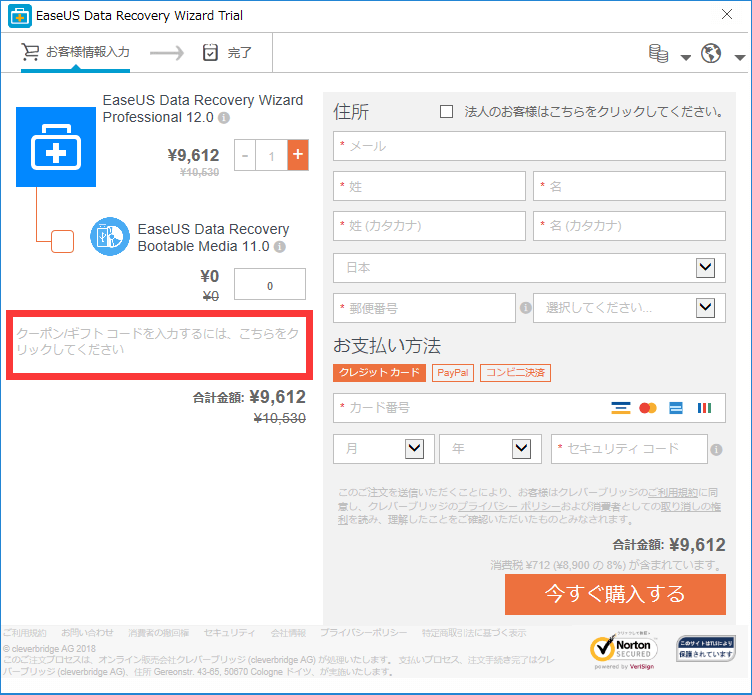
Task: Open the globe language selector
Action: click(711, 53)
